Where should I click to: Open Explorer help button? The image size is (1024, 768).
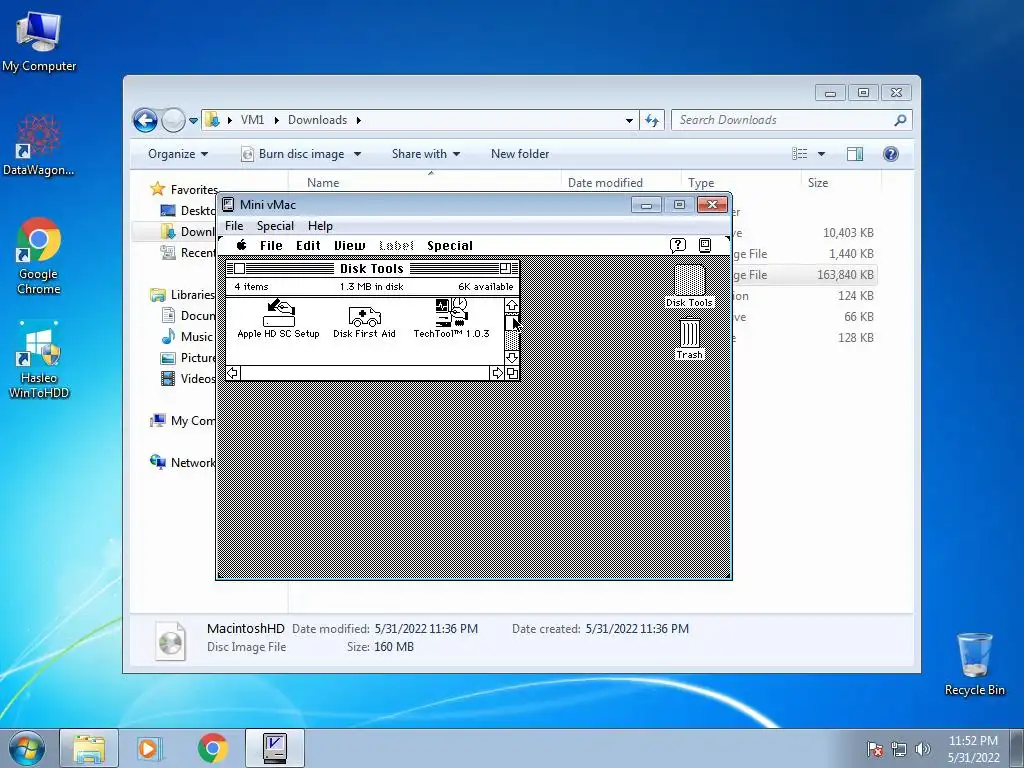891,153
